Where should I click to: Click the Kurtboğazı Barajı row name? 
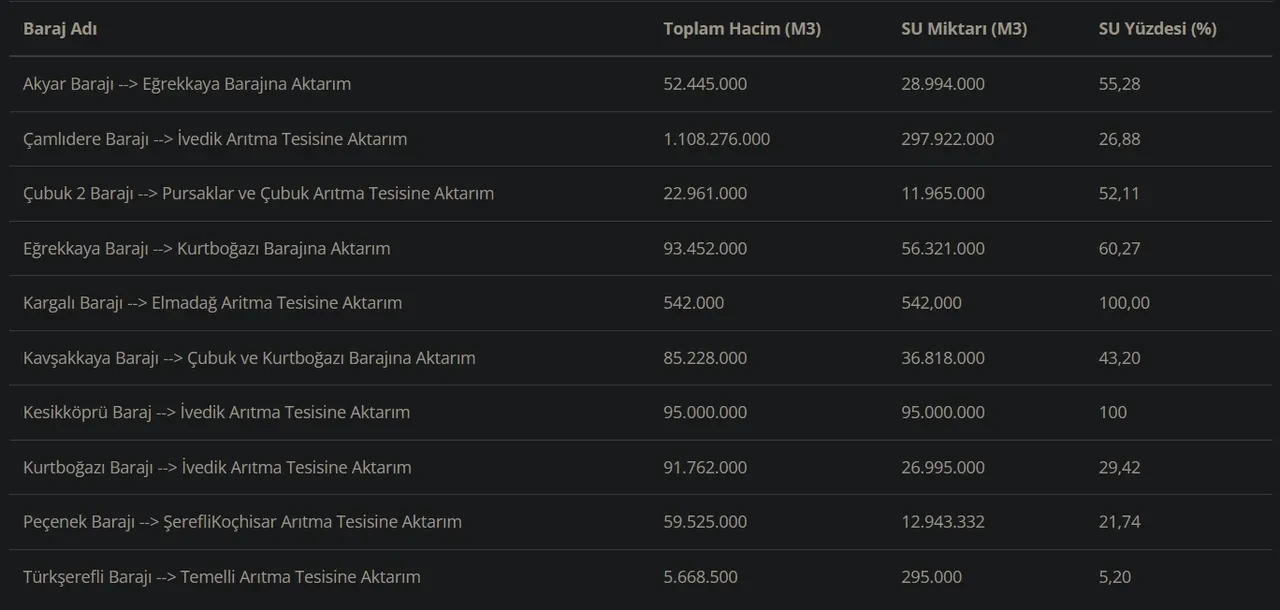[x=217, y=467]
